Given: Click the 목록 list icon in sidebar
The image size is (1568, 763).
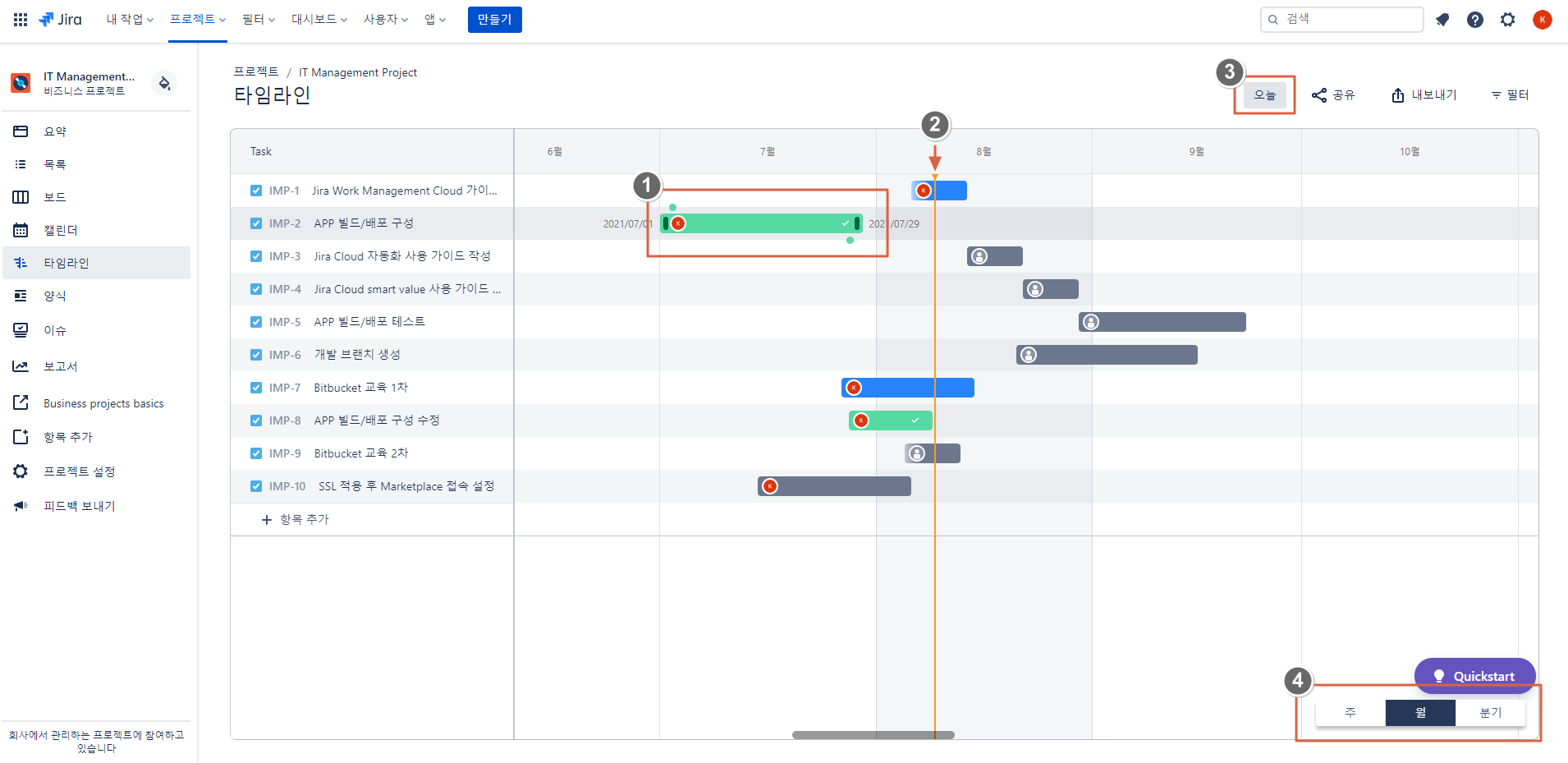Looking at the screenshot, I should 21,164.
